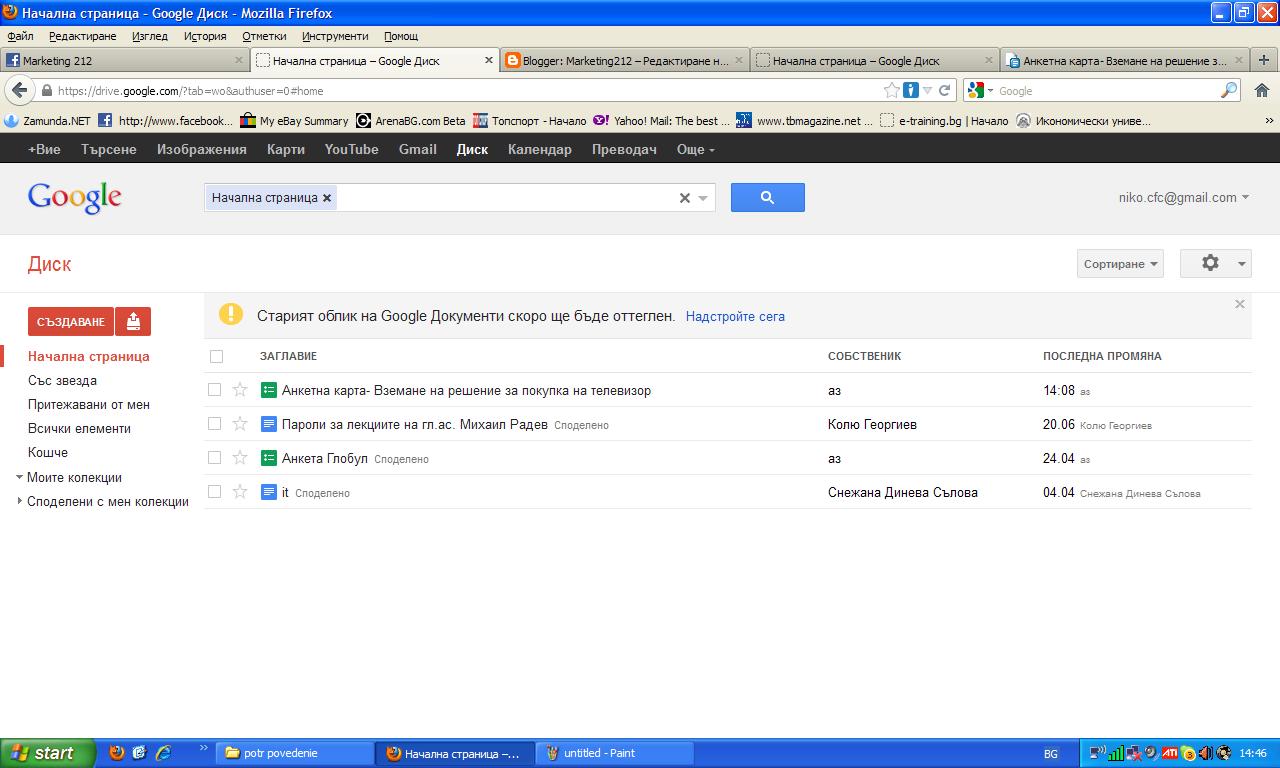This screenshot has height=768, width=1280.
Task: Open the Още menu in Google bar
Action: (x=696, y=149)
